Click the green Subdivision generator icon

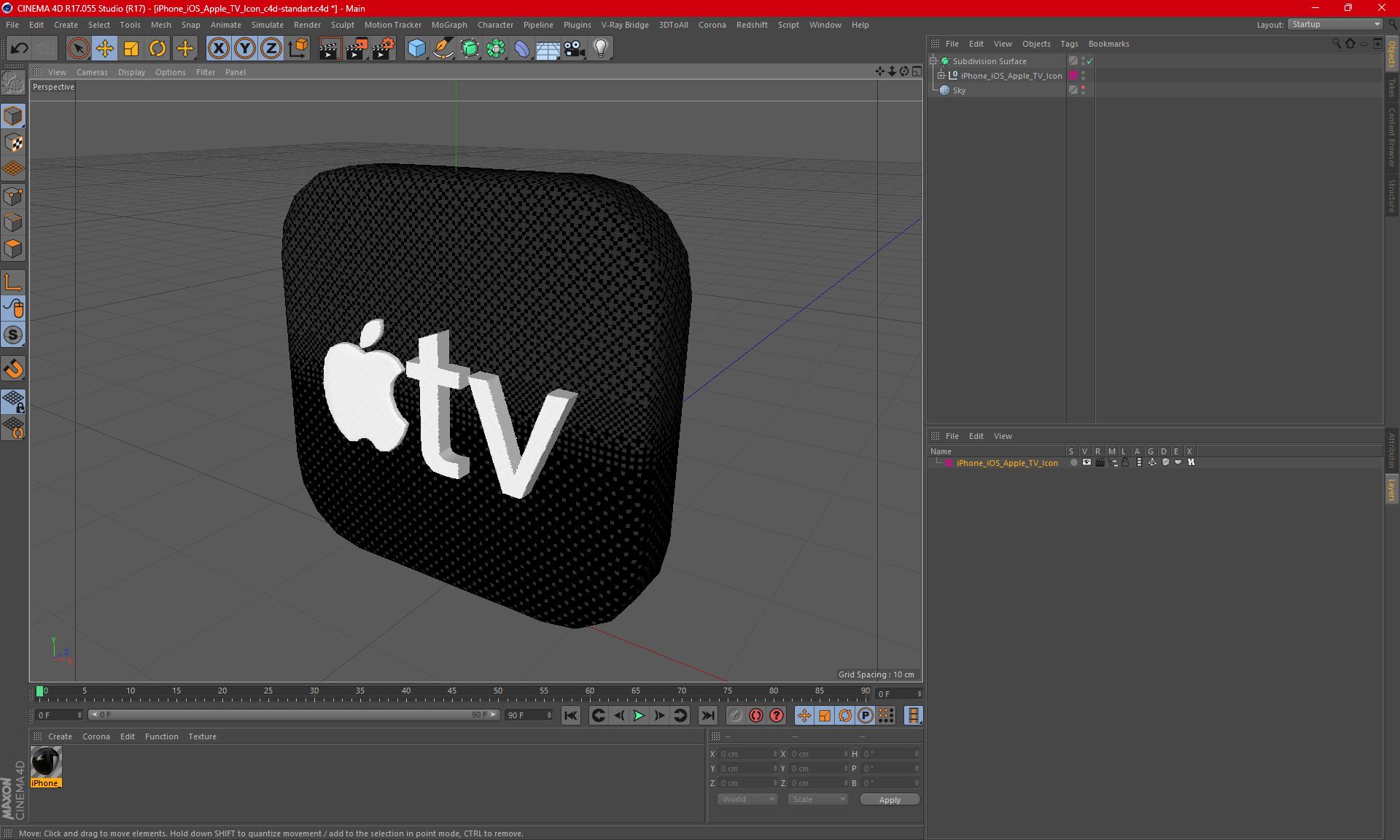point(470,48)
